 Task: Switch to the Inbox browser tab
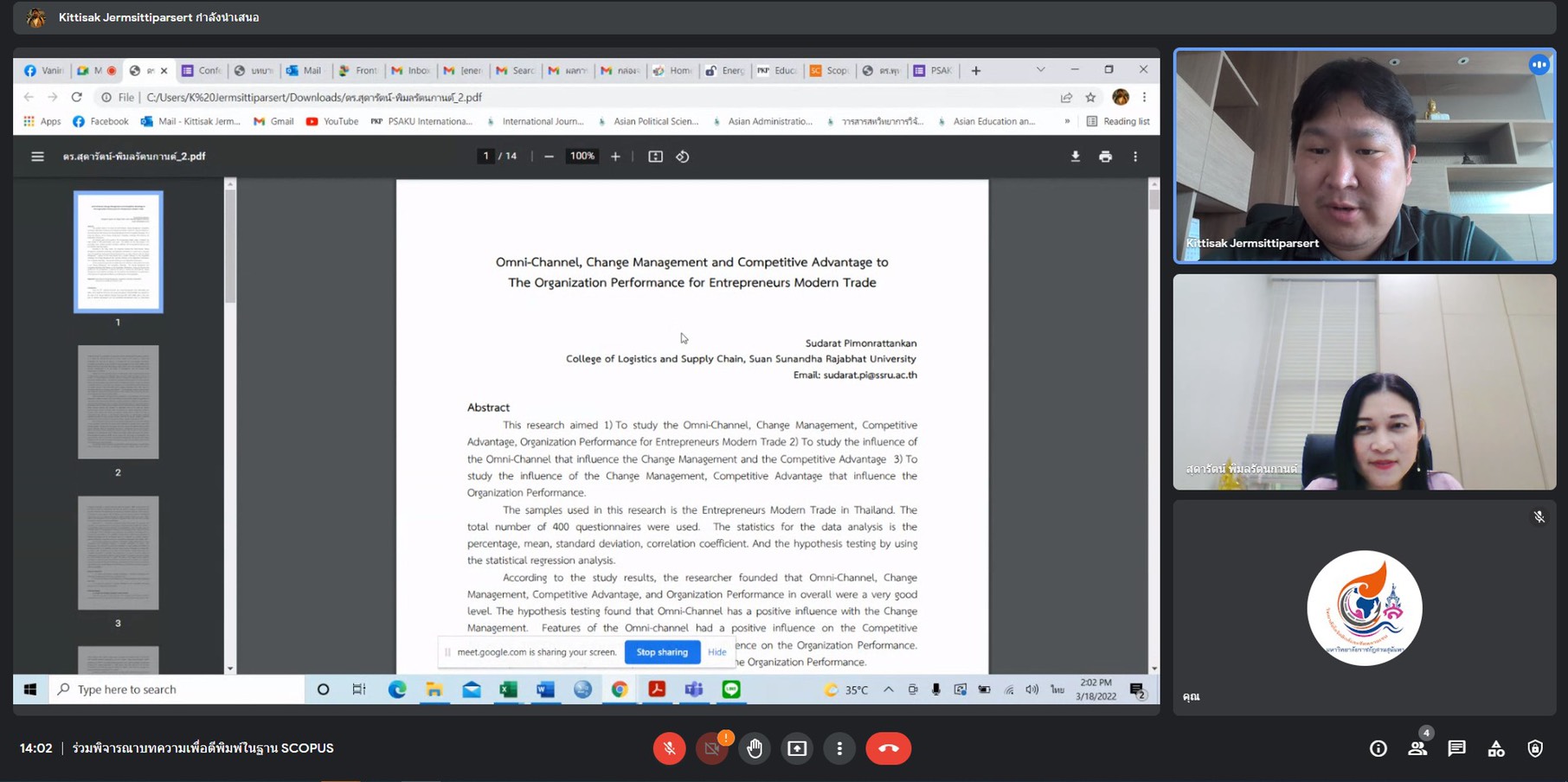411,71
